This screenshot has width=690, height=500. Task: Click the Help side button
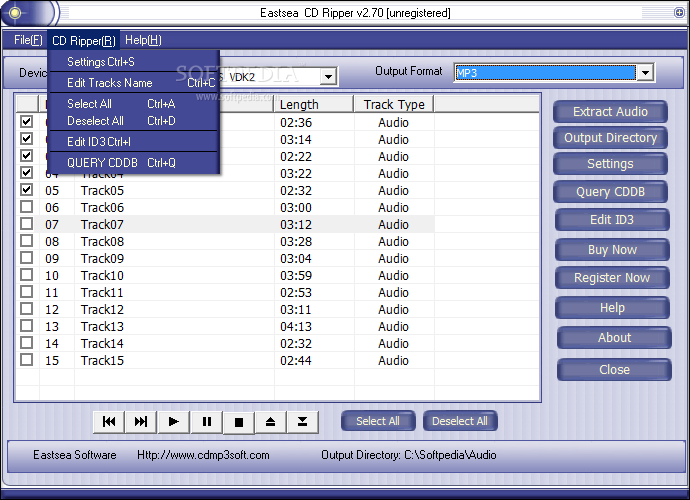point(612,308)
